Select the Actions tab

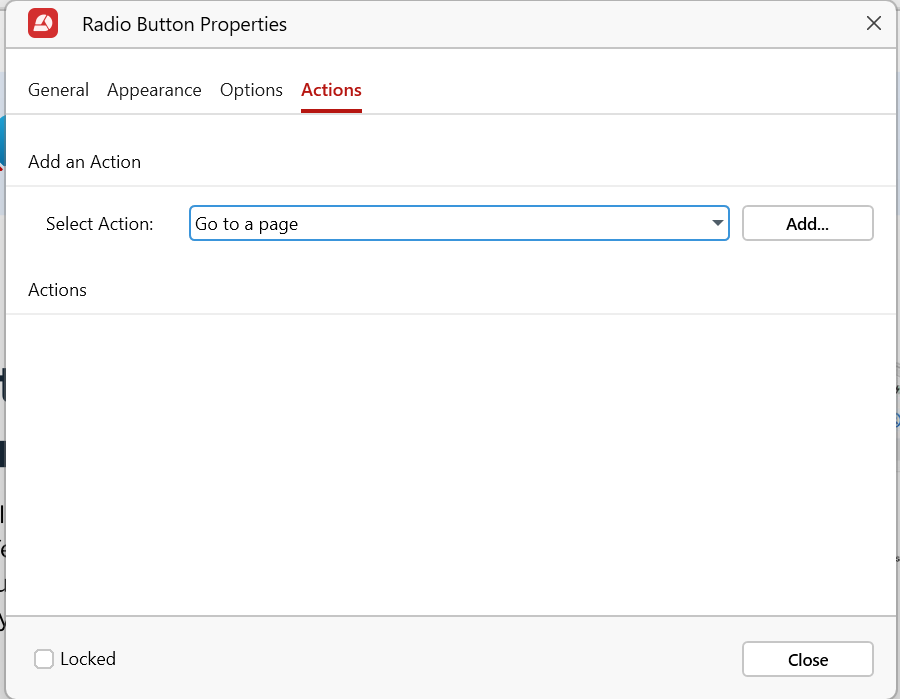(331, 90)
